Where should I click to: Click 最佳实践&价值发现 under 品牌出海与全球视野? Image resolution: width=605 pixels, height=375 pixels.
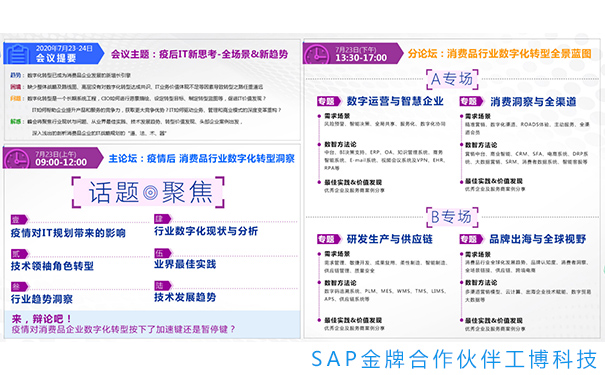pyautogui.click(x=493, y=321)
